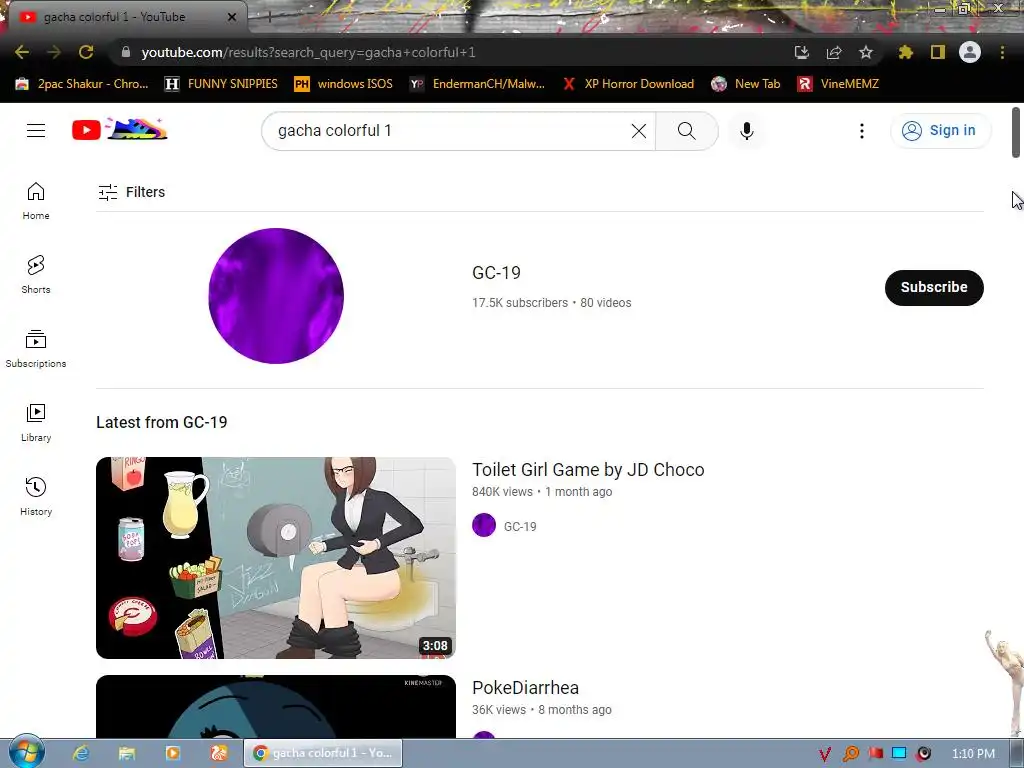This screenshot has width=1024, height=768.
Task: Click install/download page icon in address bar
Action: [x=801, y=52]
